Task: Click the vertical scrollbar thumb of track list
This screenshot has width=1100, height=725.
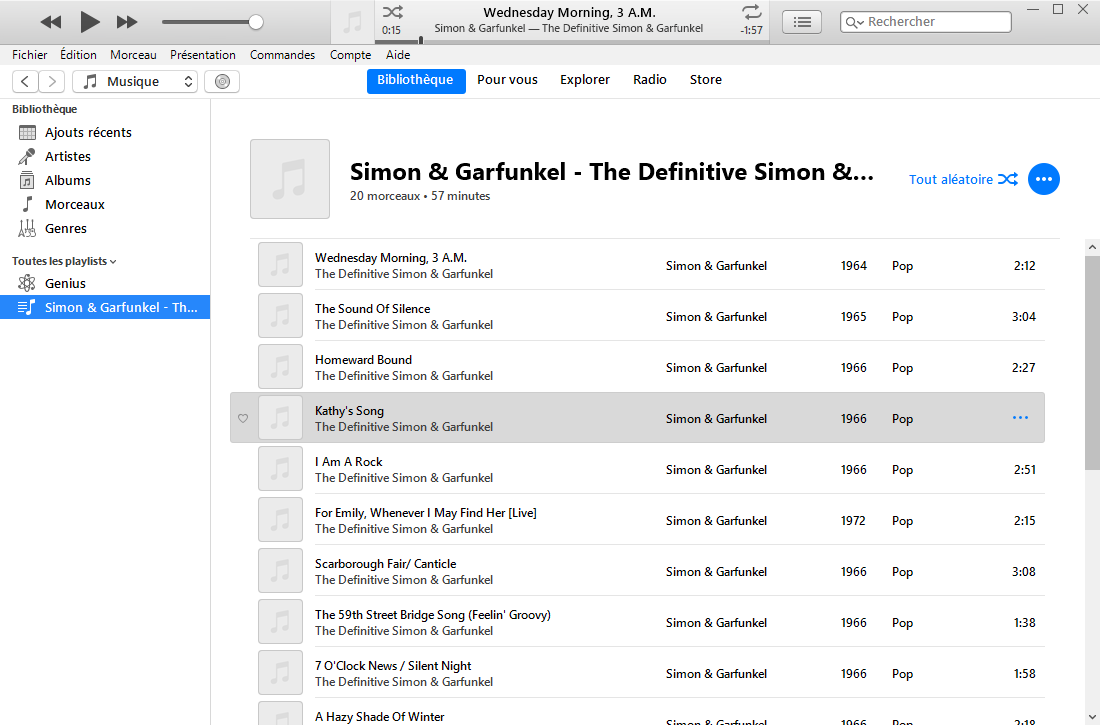Action: tap(1092, 363)
